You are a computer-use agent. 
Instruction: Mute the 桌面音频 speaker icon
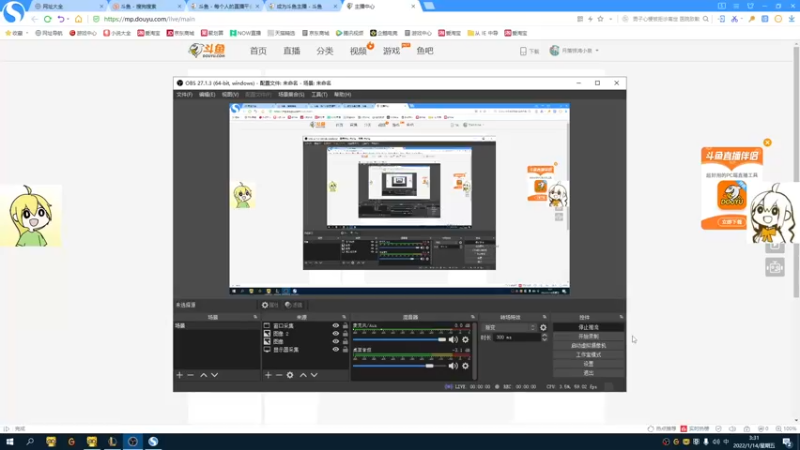453,366
